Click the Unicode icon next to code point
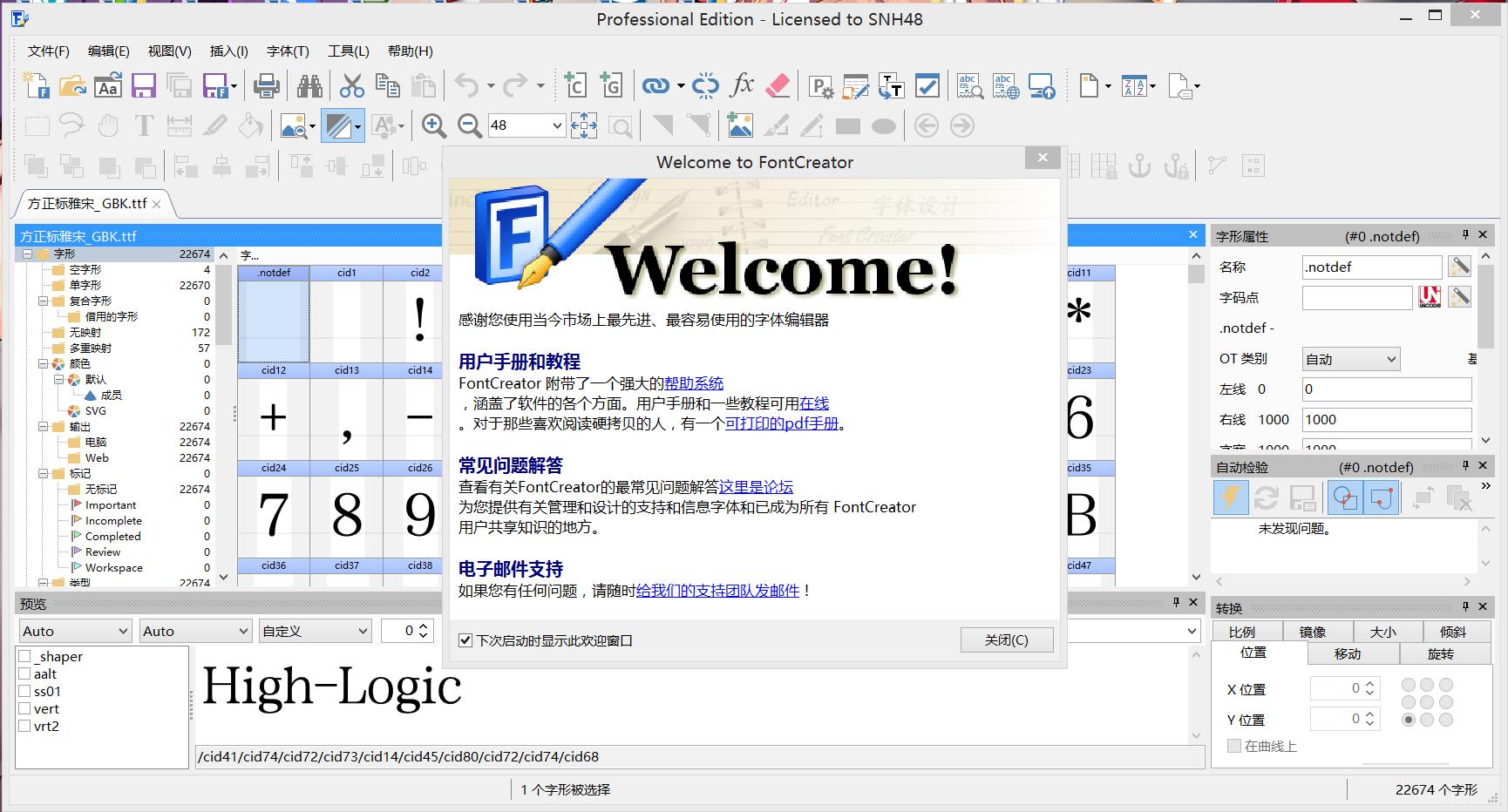Image resolution: width=1508 pixels, height=812 pixels. [1430, 297]
